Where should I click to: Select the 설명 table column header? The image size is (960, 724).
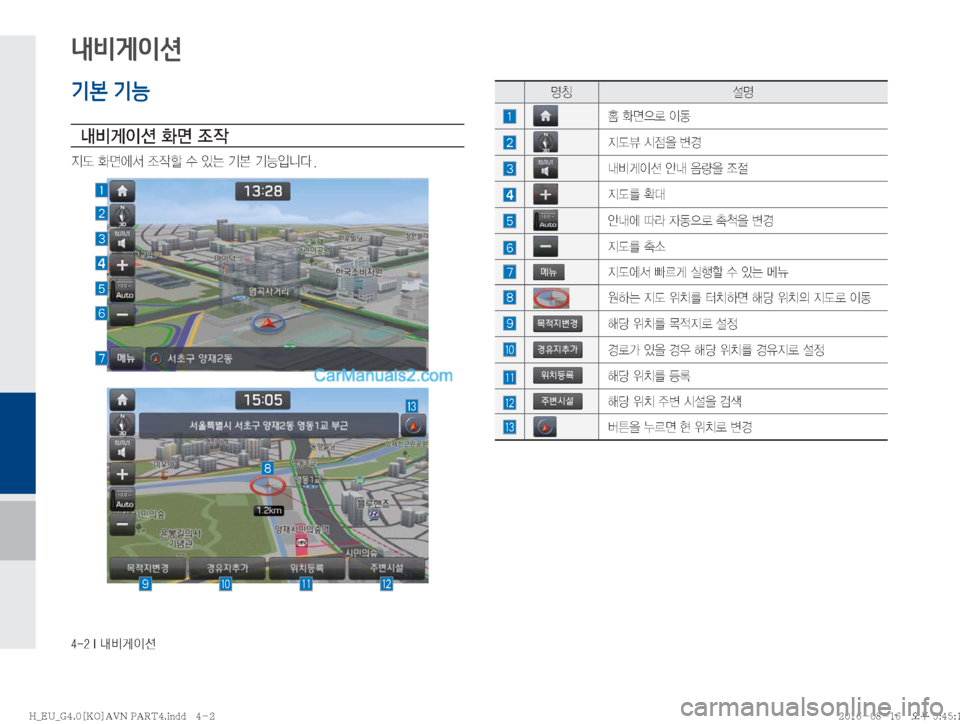pyautogui.click(x=743, y=92)
